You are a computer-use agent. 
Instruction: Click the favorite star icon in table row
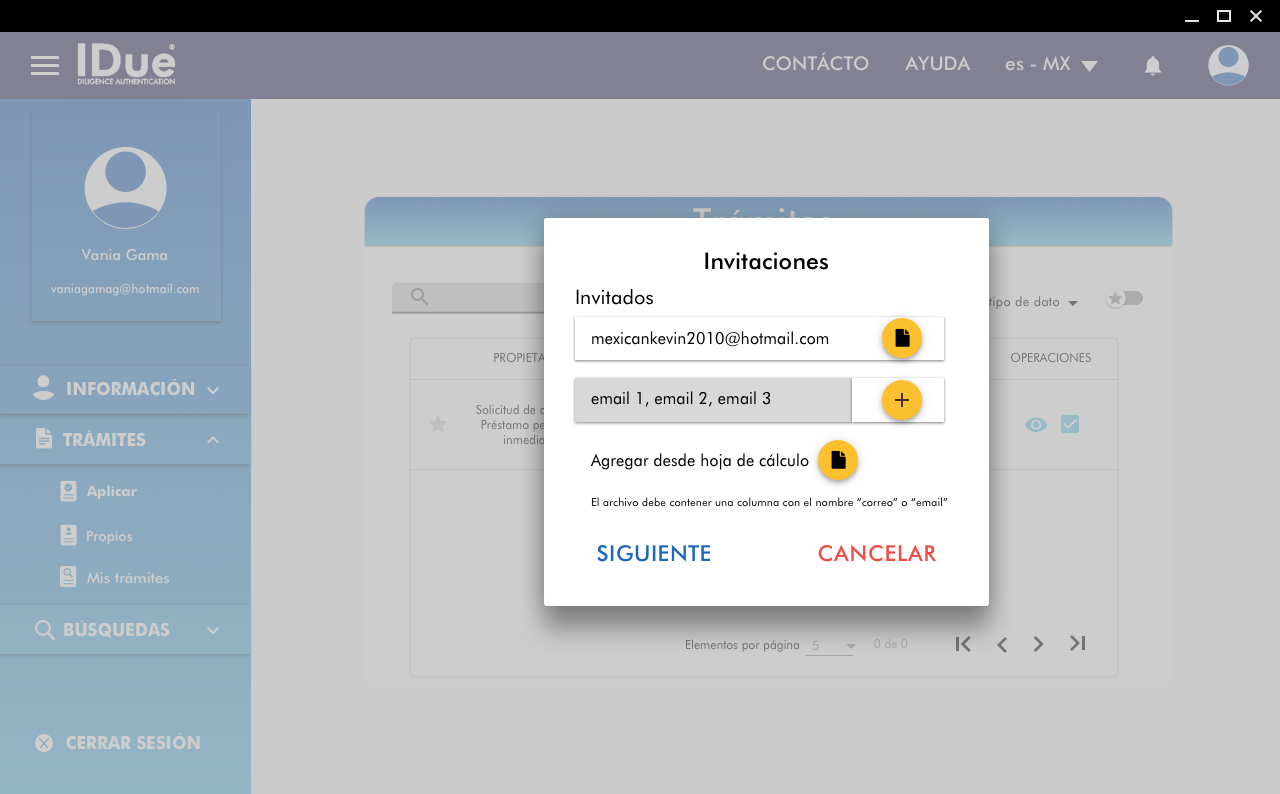[x=437, y=424]
